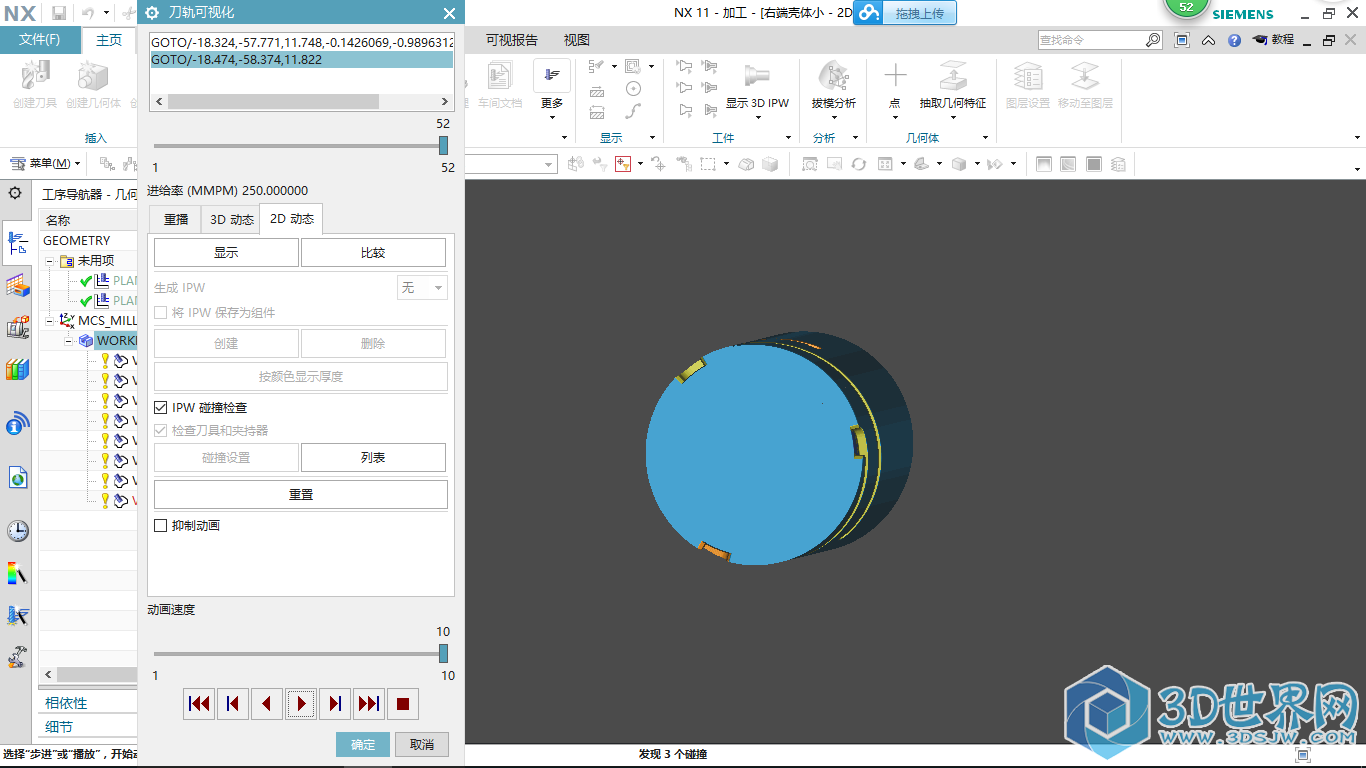Rewind tool path to start
The image size is (1366, 768).
point(199,704)
